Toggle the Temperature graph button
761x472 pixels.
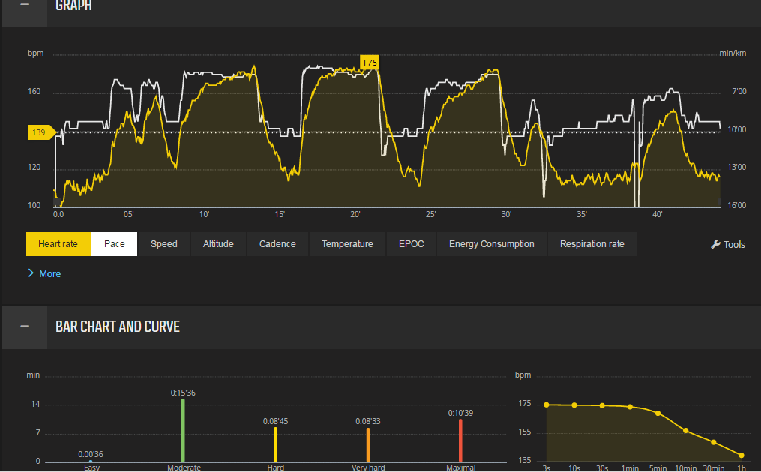point(347,244)
